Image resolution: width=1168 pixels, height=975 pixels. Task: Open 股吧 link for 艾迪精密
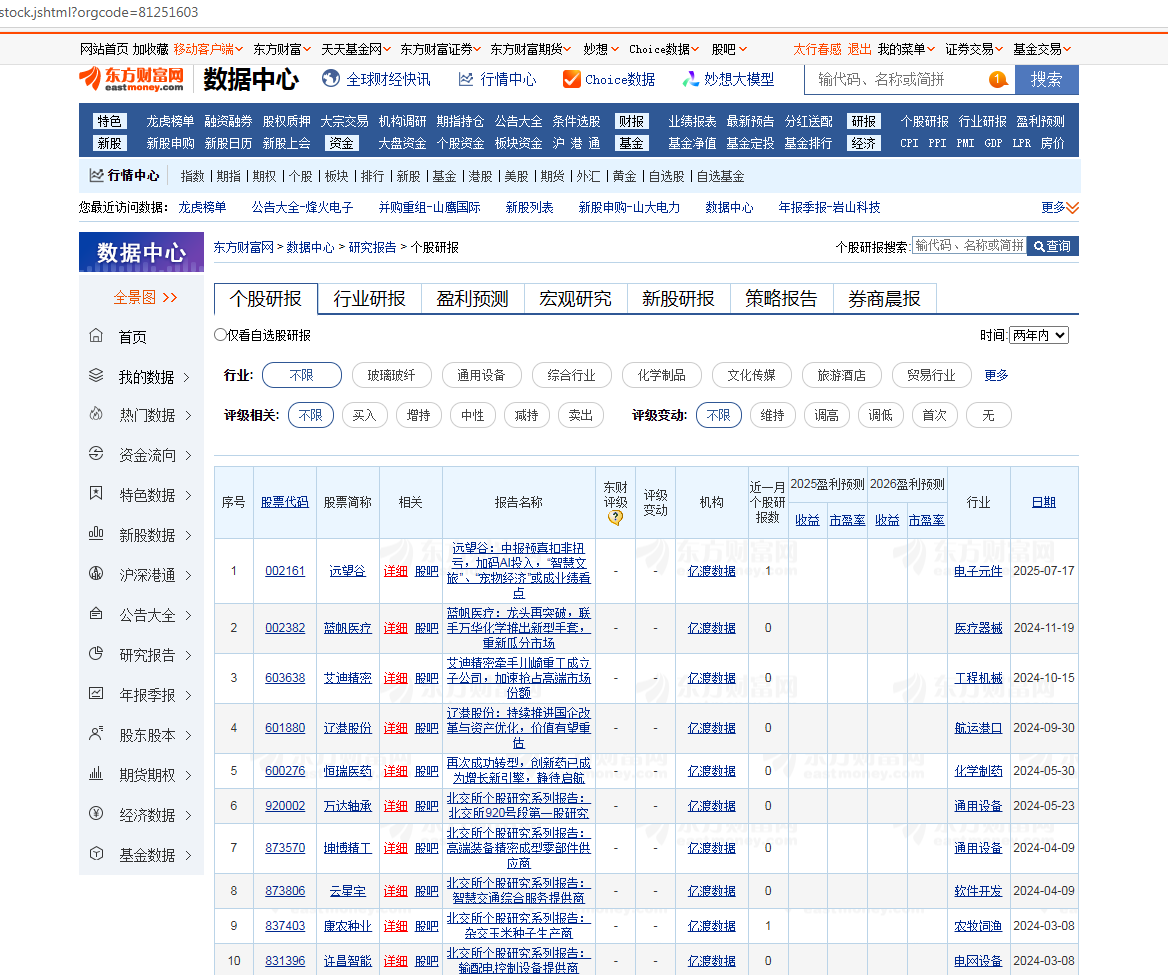[427, 678]
